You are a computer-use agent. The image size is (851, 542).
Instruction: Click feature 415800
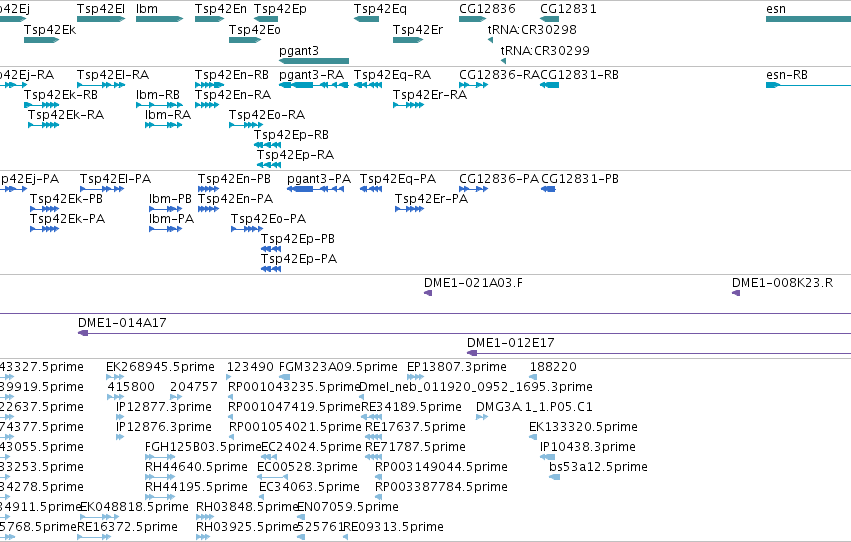point(116,397)
